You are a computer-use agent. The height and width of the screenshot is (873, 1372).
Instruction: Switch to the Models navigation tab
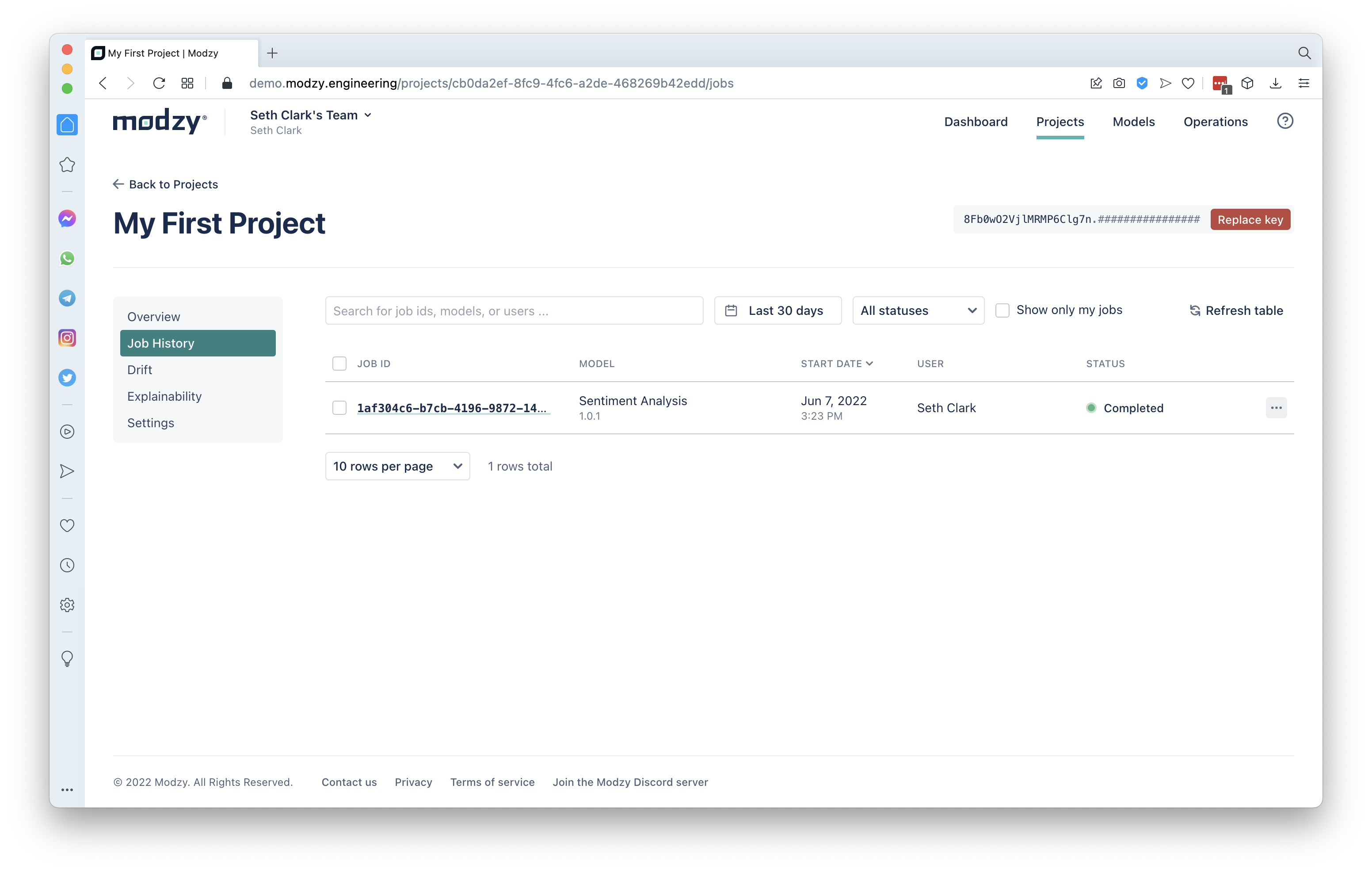pos(1133,122)
